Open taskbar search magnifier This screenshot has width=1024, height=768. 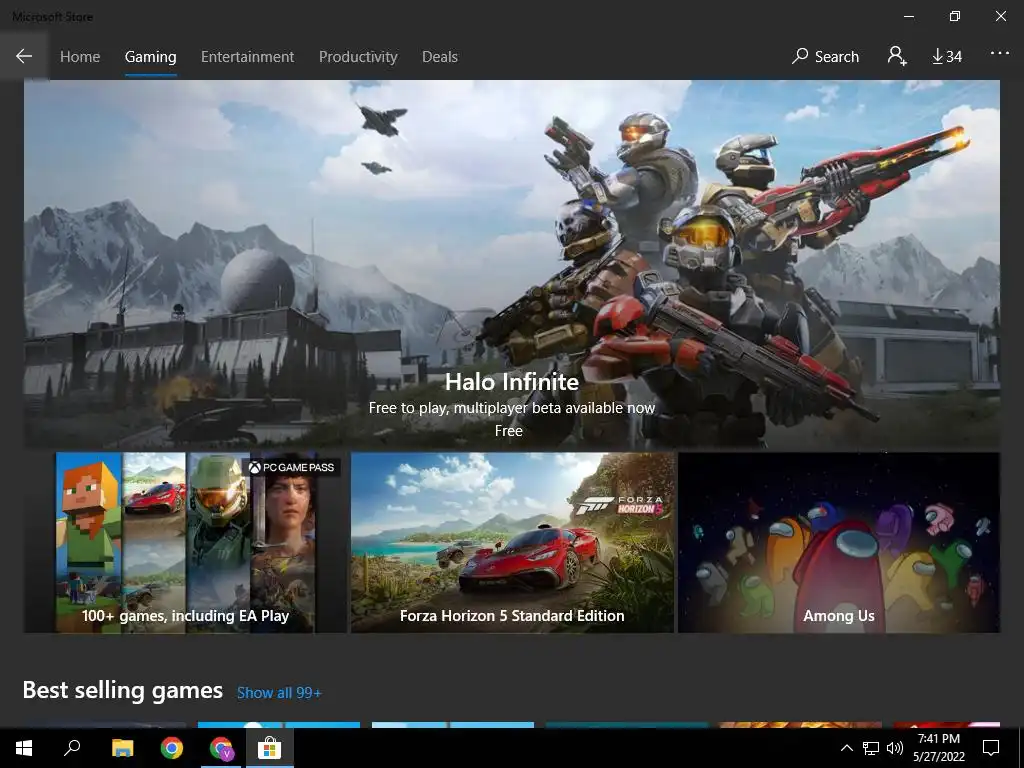tap(72, 748)
